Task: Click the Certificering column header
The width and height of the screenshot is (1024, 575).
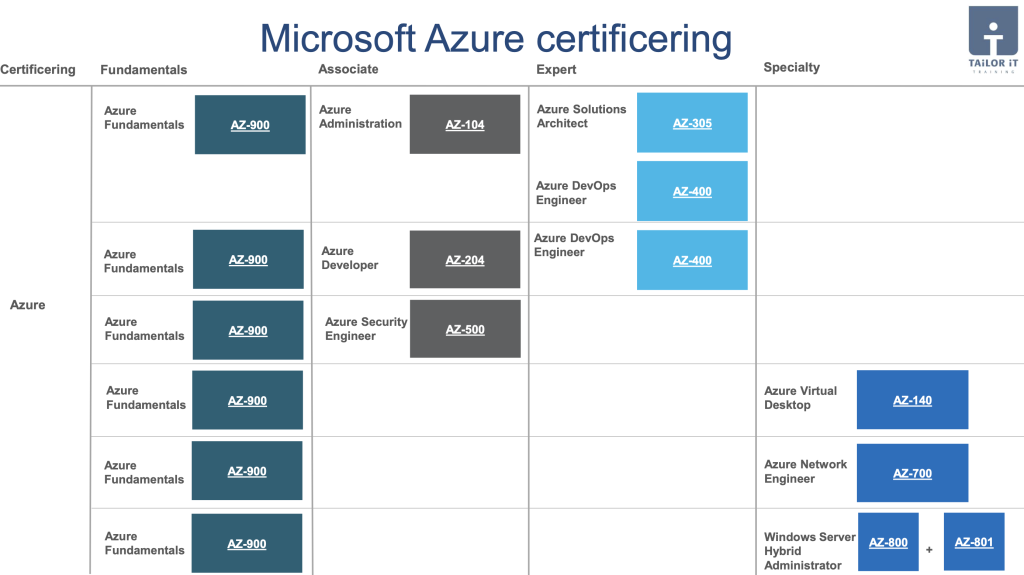Action: [38, 69]
